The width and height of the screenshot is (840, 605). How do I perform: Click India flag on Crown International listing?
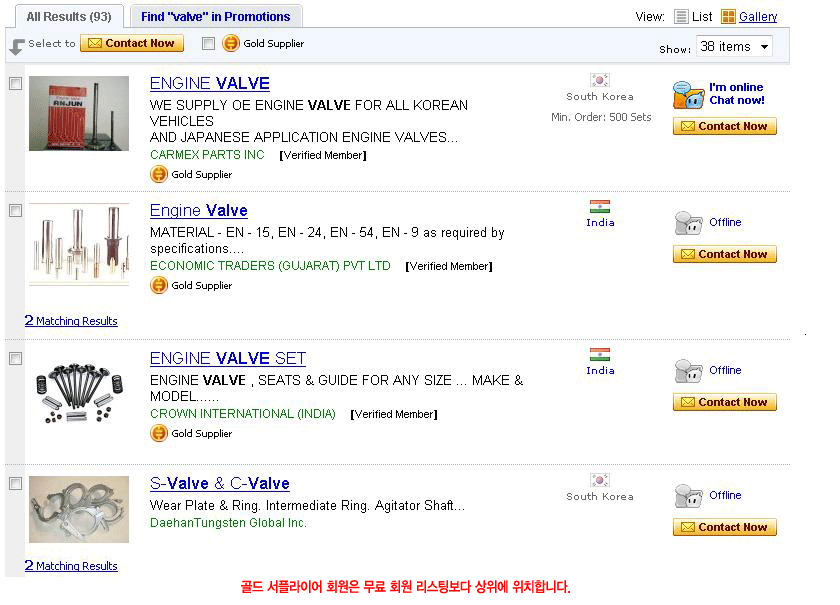[599, 354]
